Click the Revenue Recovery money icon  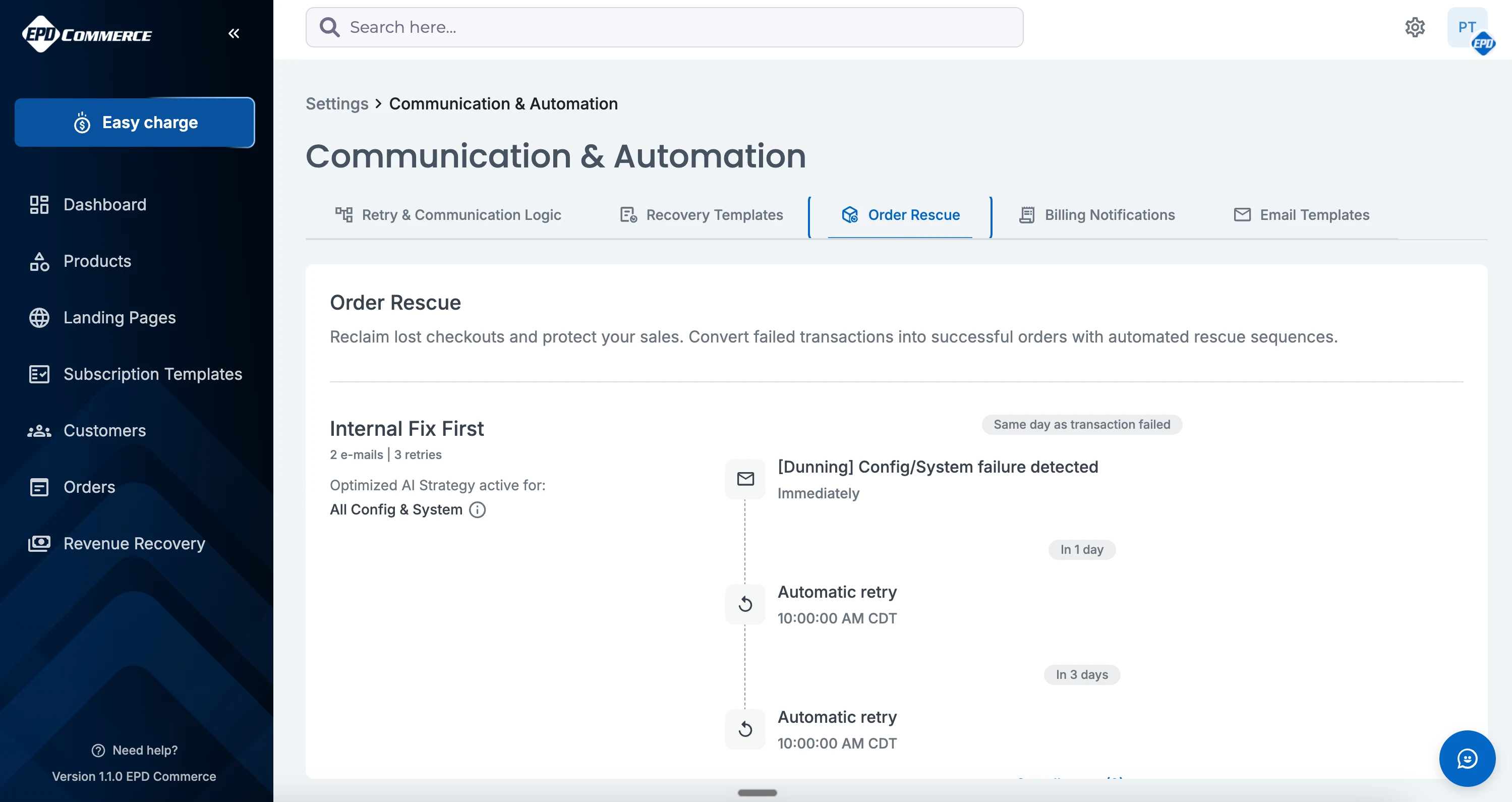point(39,544)
